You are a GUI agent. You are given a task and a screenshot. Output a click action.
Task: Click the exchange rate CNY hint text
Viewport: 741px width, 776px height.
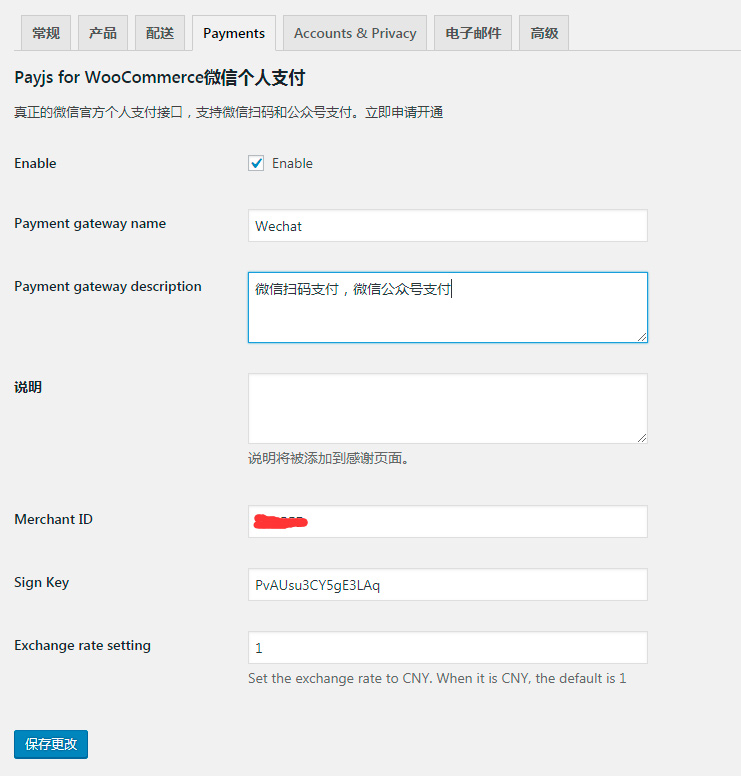(x=437, y=679)
